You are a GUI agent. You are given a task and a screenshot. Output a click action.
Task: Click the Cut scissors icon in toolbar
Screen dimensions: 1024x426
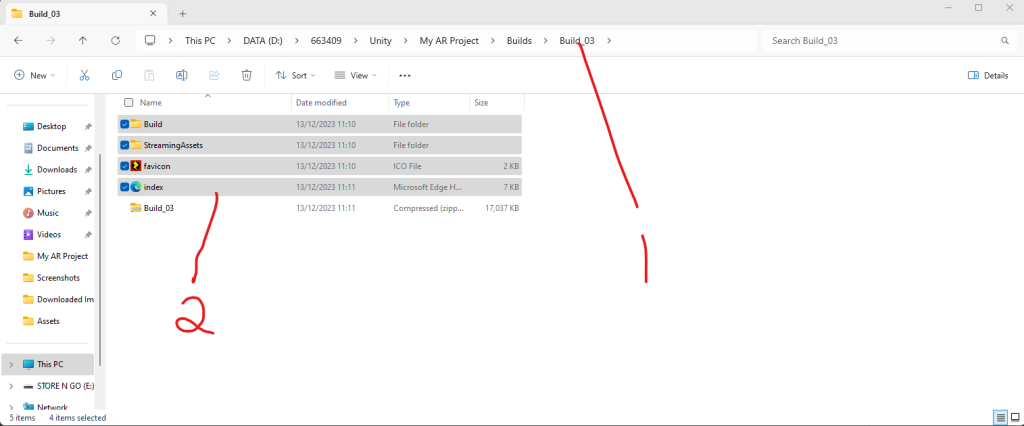point(84,75)
